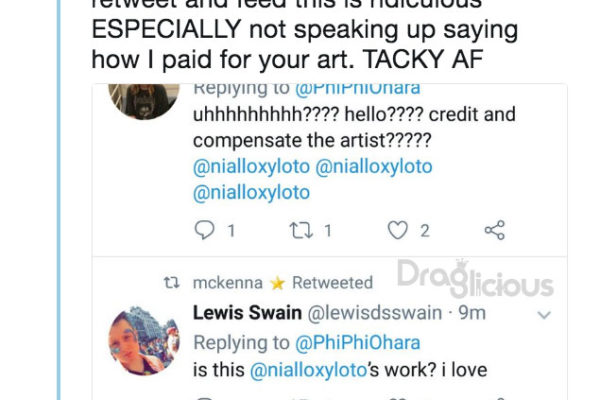The height and width of the screenshot is (400, 600).
Task: Click the yellow star next to mckenna
Action: (277, 284)
